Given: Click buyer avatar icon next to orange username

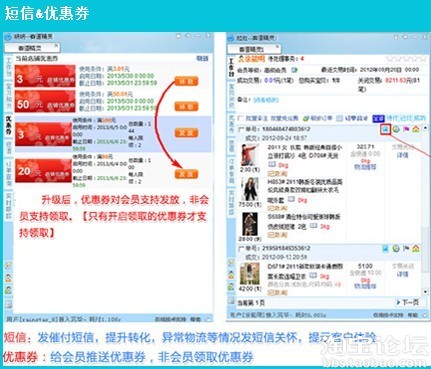Looking at the screenshot, I should point(241,59).
